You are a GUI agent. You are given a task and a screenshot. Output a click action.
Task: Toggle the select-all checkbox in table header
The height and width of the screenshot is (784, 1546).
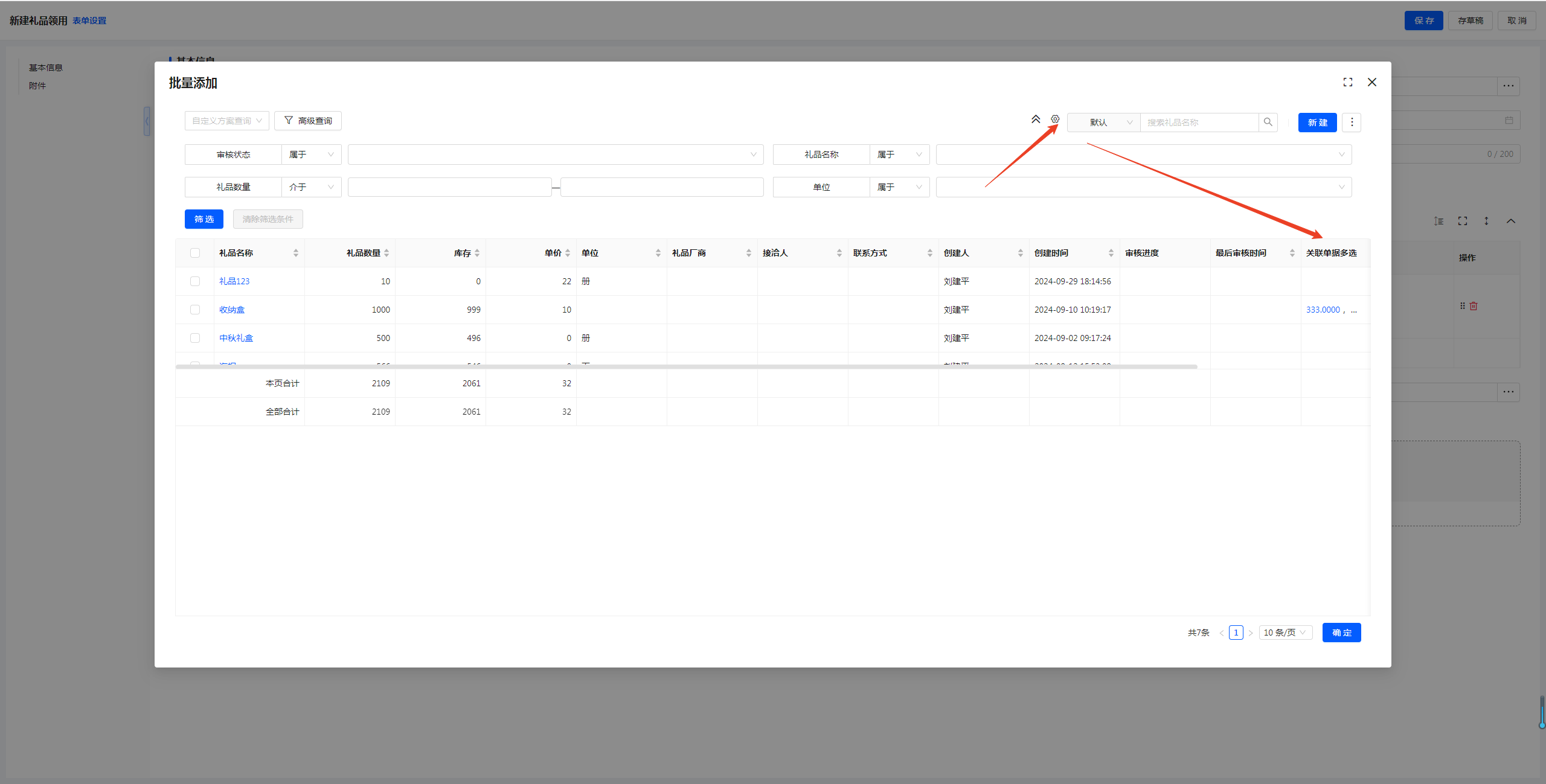click(x=195, y=253)
